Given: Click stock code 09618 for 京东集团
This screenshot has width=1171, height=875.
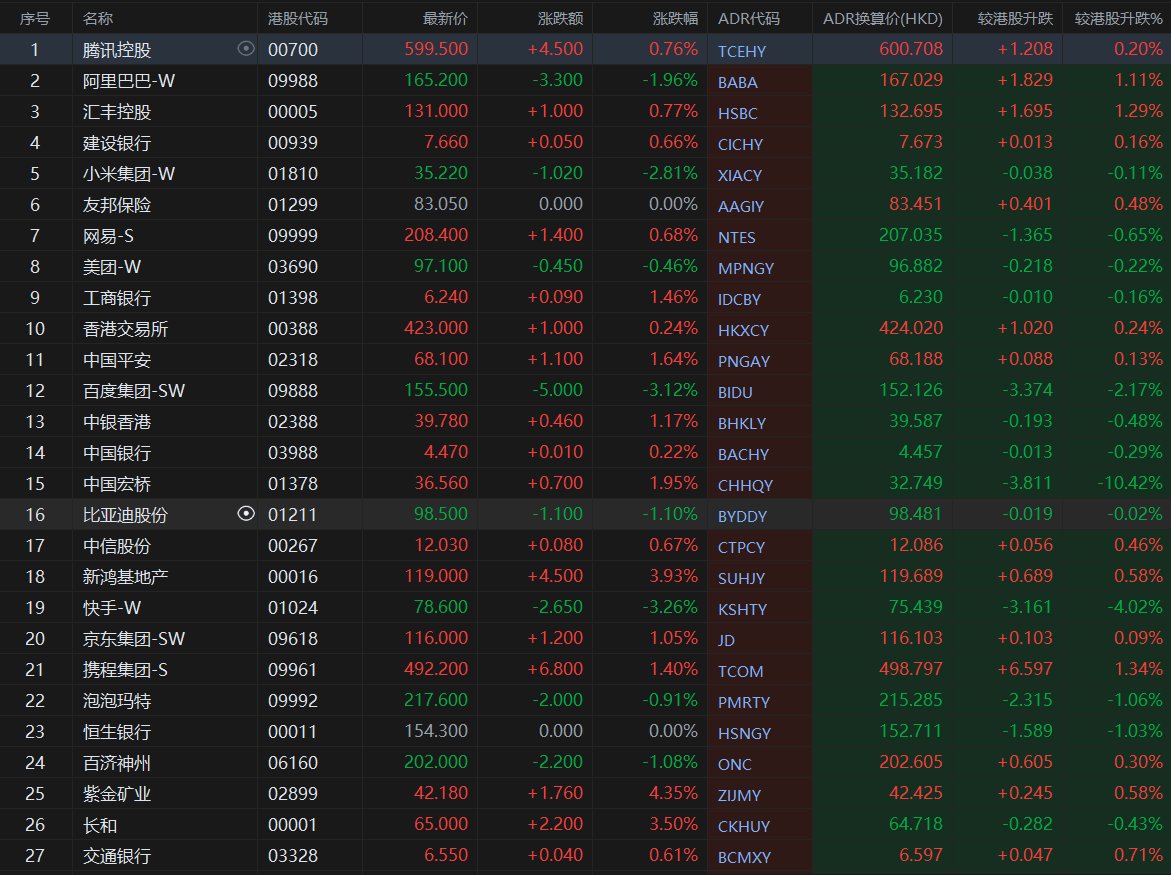Looking at the screenshot, I should (x=292, y=639).
